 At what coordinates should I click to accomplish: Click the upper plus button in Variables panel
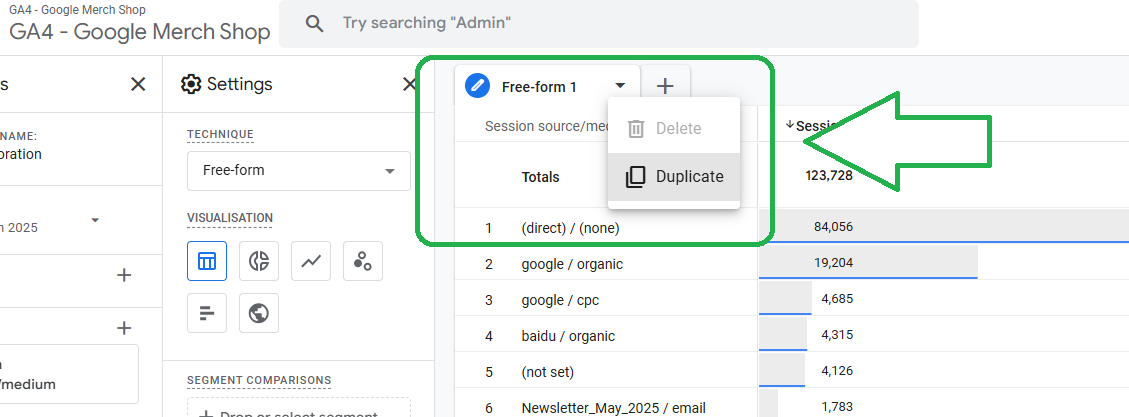[x=125, y=275]
